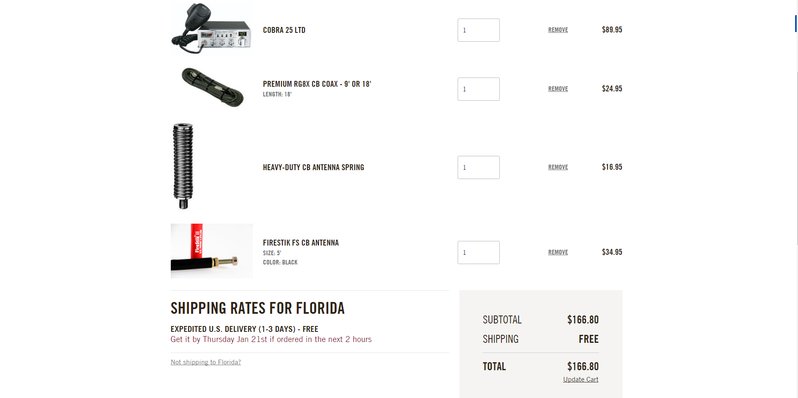The image size is (798, 398).
Task: Open Heavy-Duty CB Antenna Spring title
Action: coord(314,167)
